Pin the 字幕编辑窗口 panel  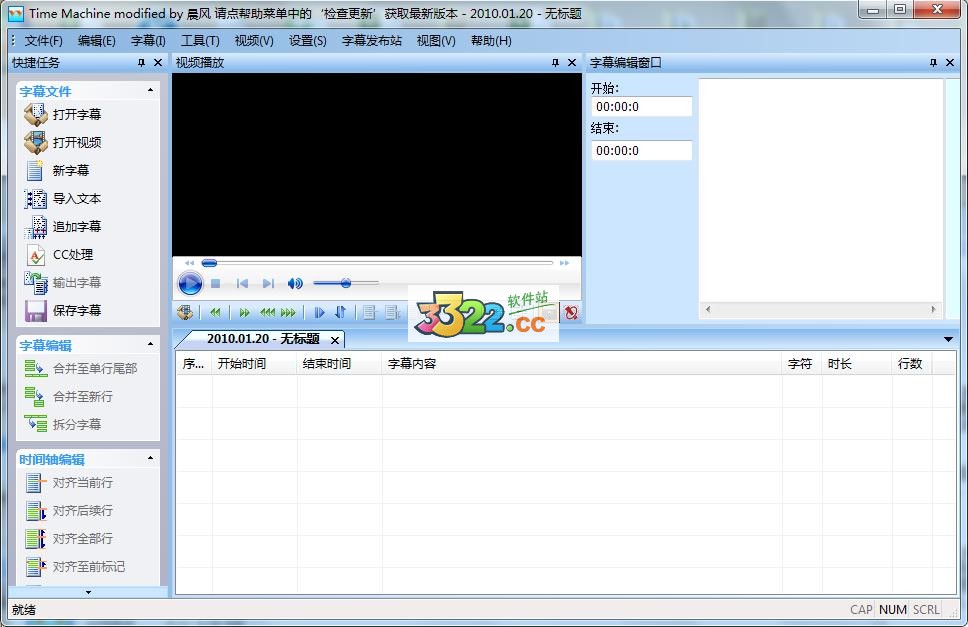pos(933,62)
